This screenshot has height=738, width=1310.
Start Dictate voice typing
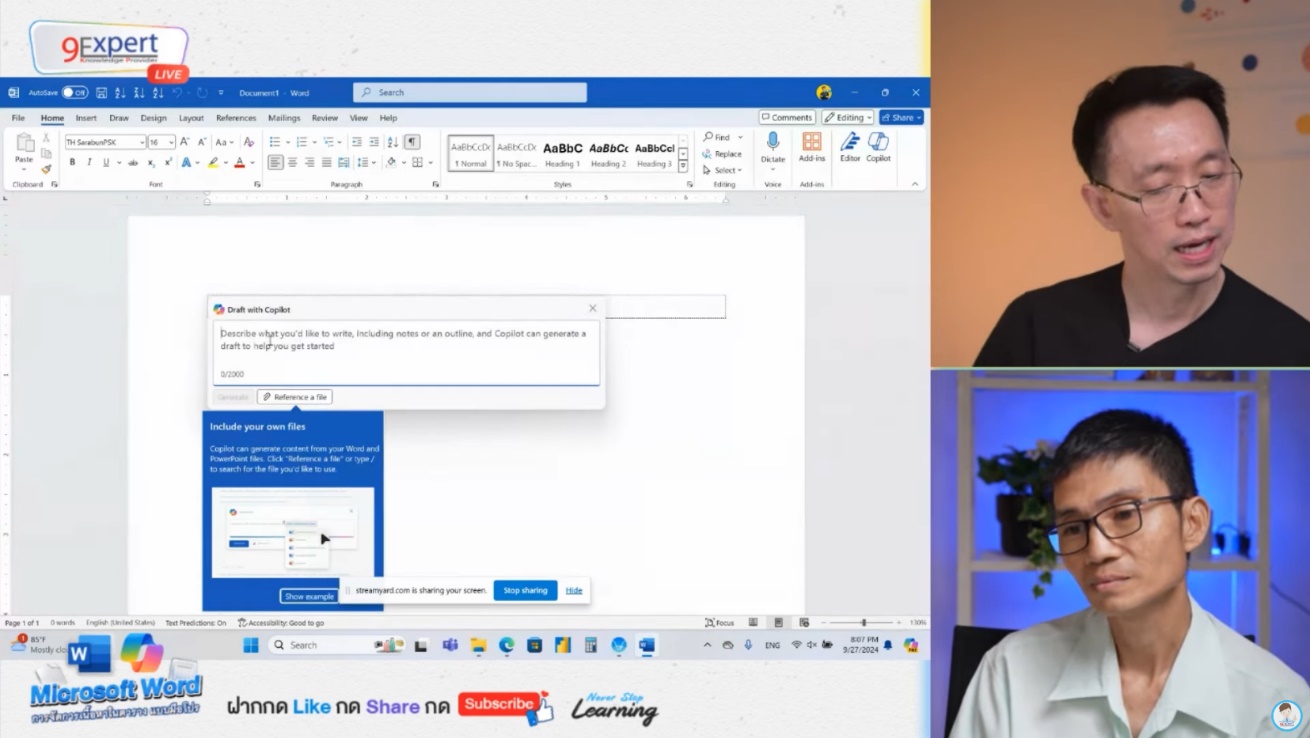(x=771, y=148)
